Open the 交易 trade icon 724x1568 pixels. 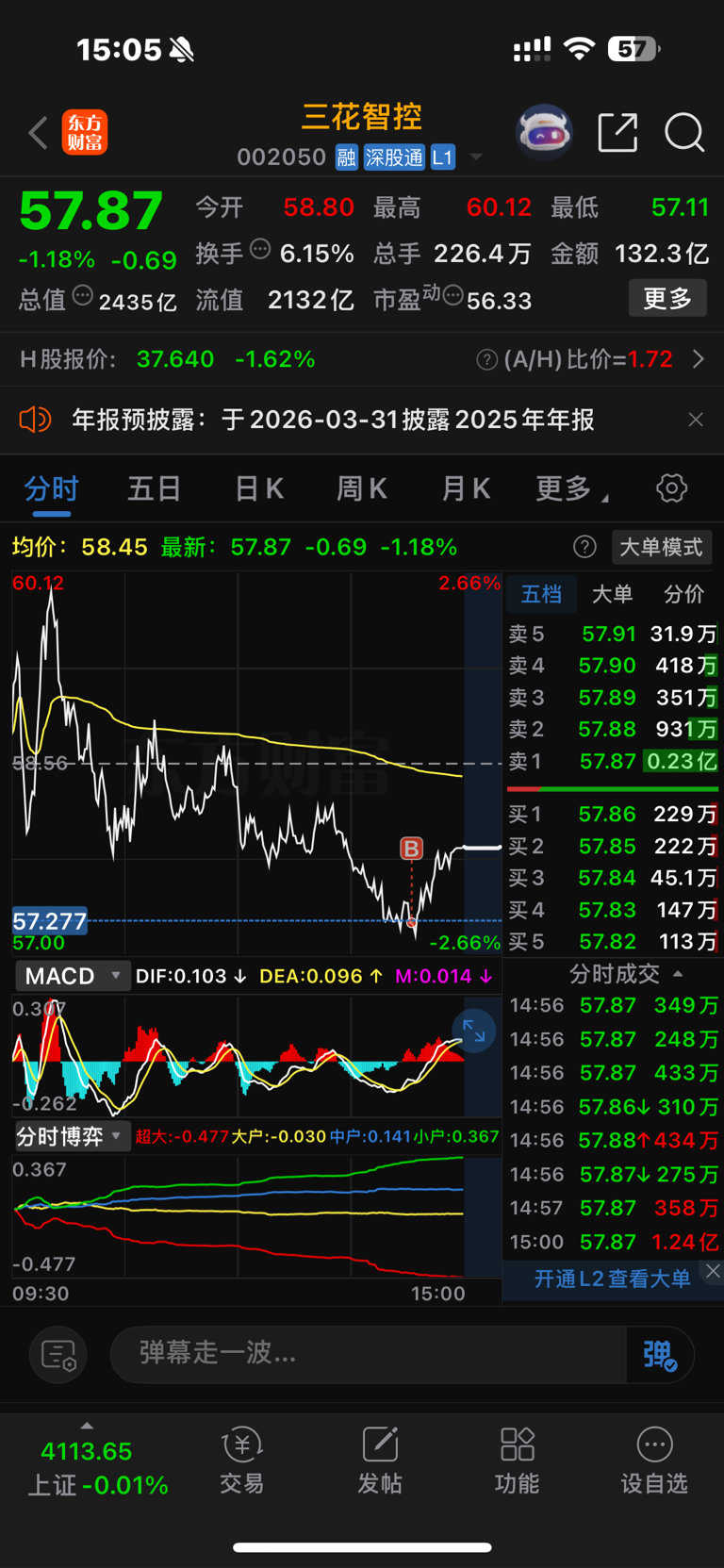(241, 1461)
